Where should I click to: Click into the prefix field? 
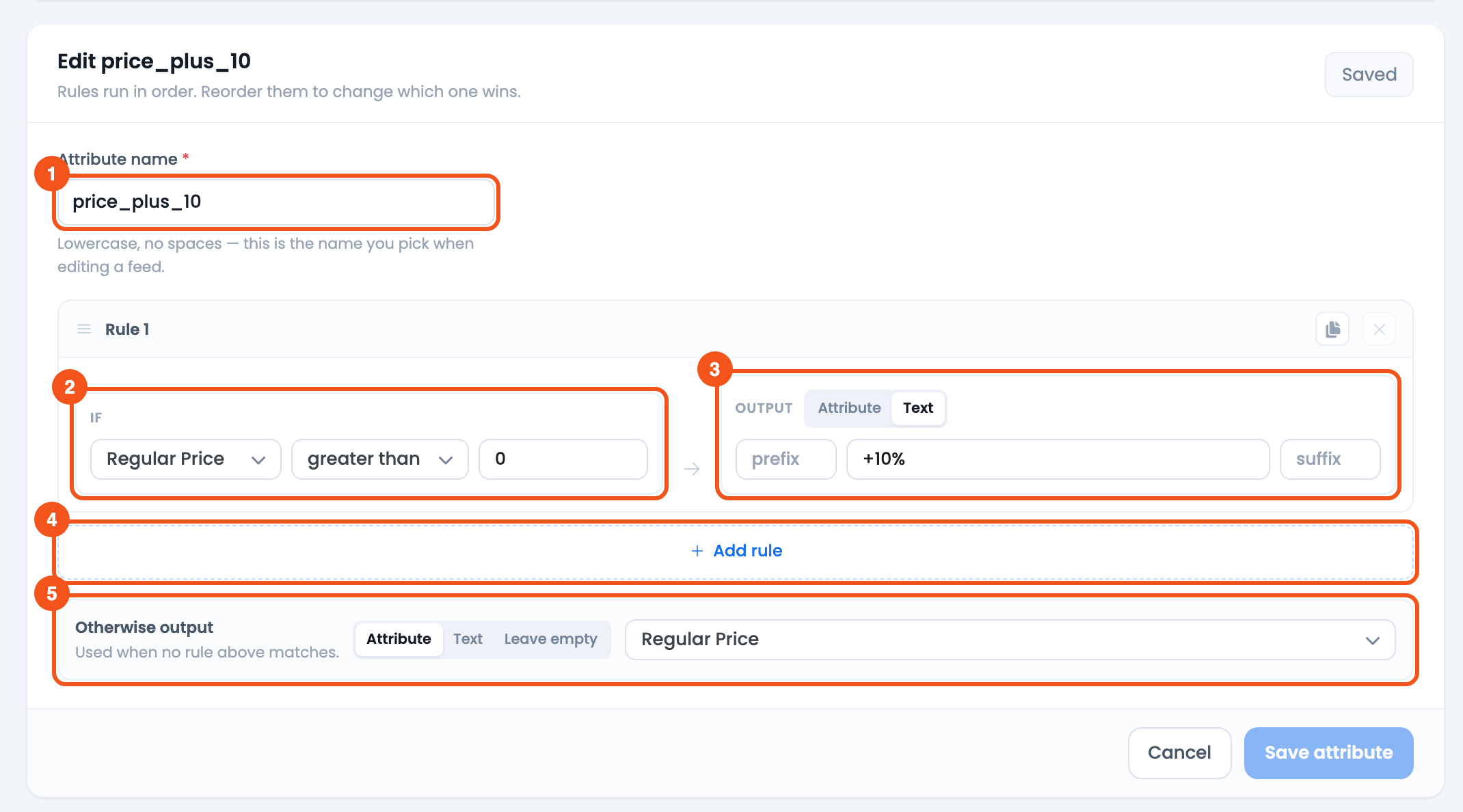click(x=786, y=459)
